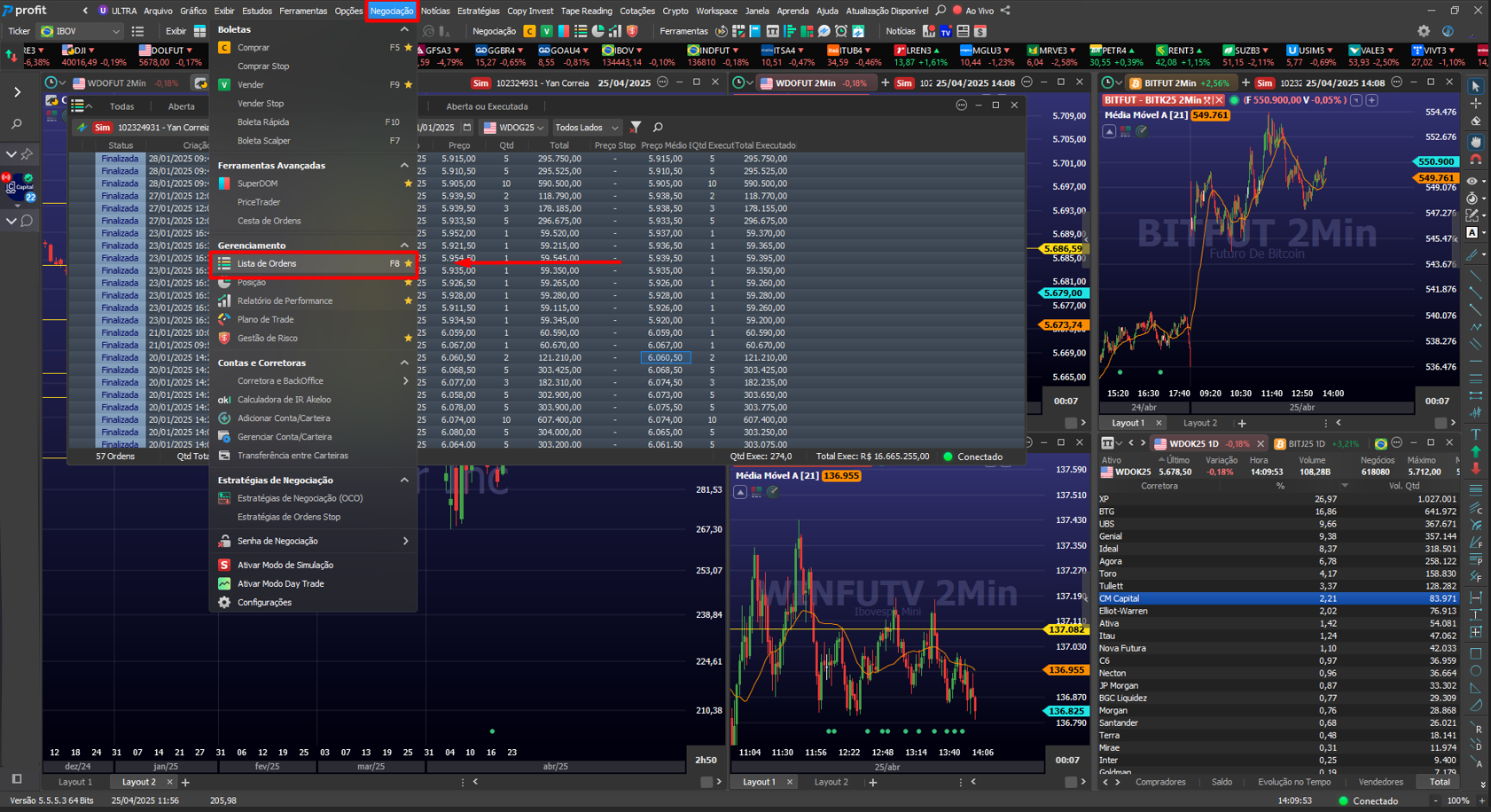Select the CM Capital broker row
The image size is (1491, 812).
click(1280, 598)
